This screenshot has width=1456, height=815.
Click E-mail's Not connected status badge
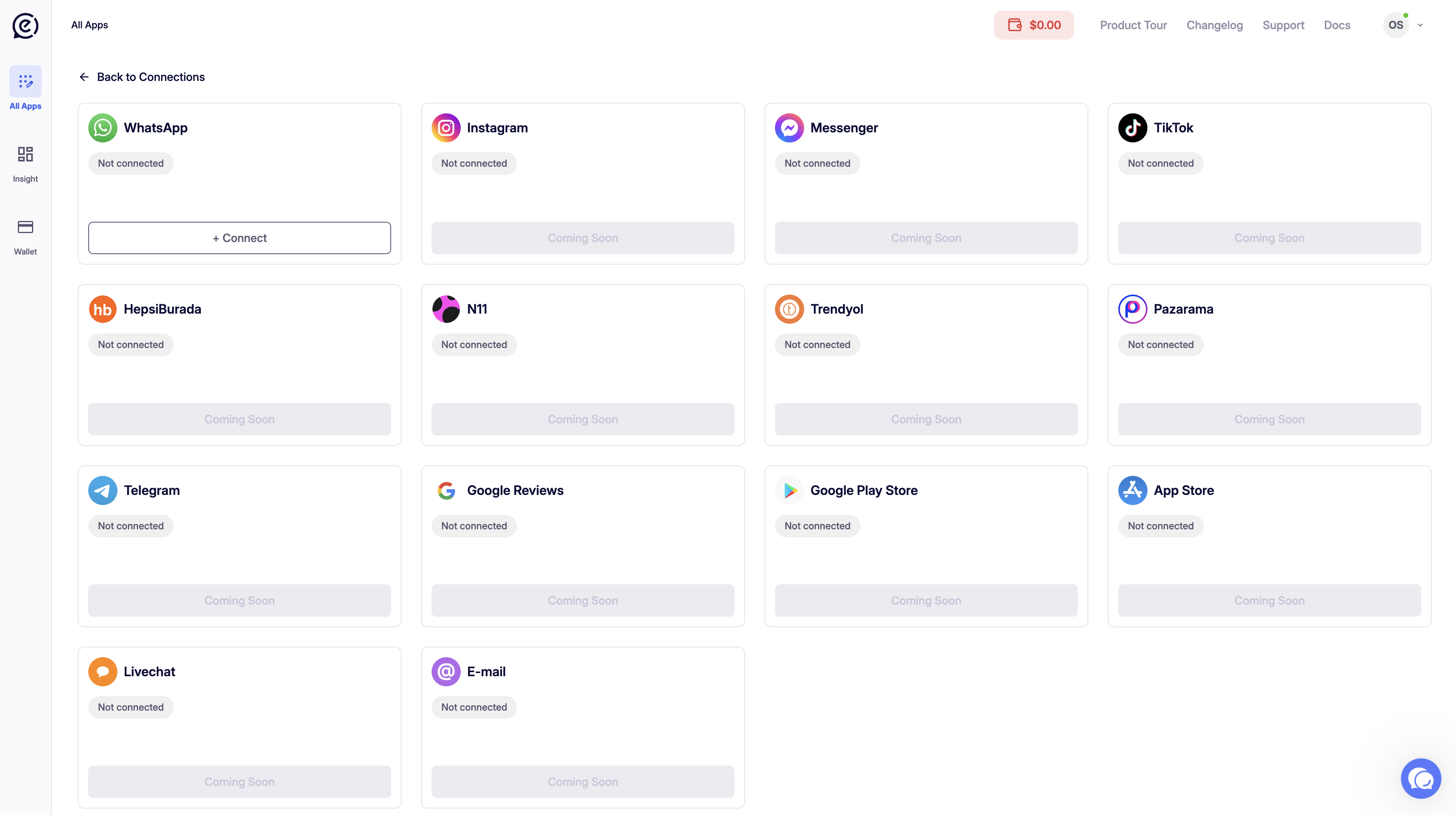tap(474, 707)
